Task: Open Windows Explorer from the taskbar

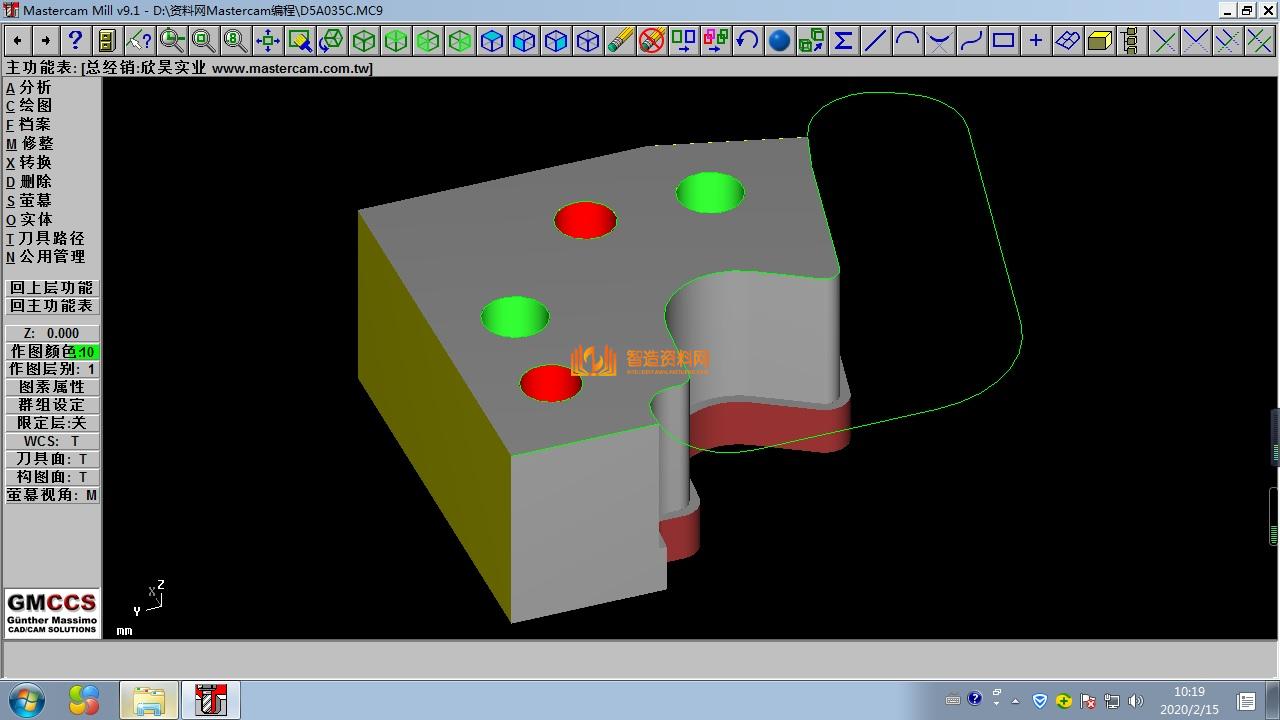Action: [148, 700]
